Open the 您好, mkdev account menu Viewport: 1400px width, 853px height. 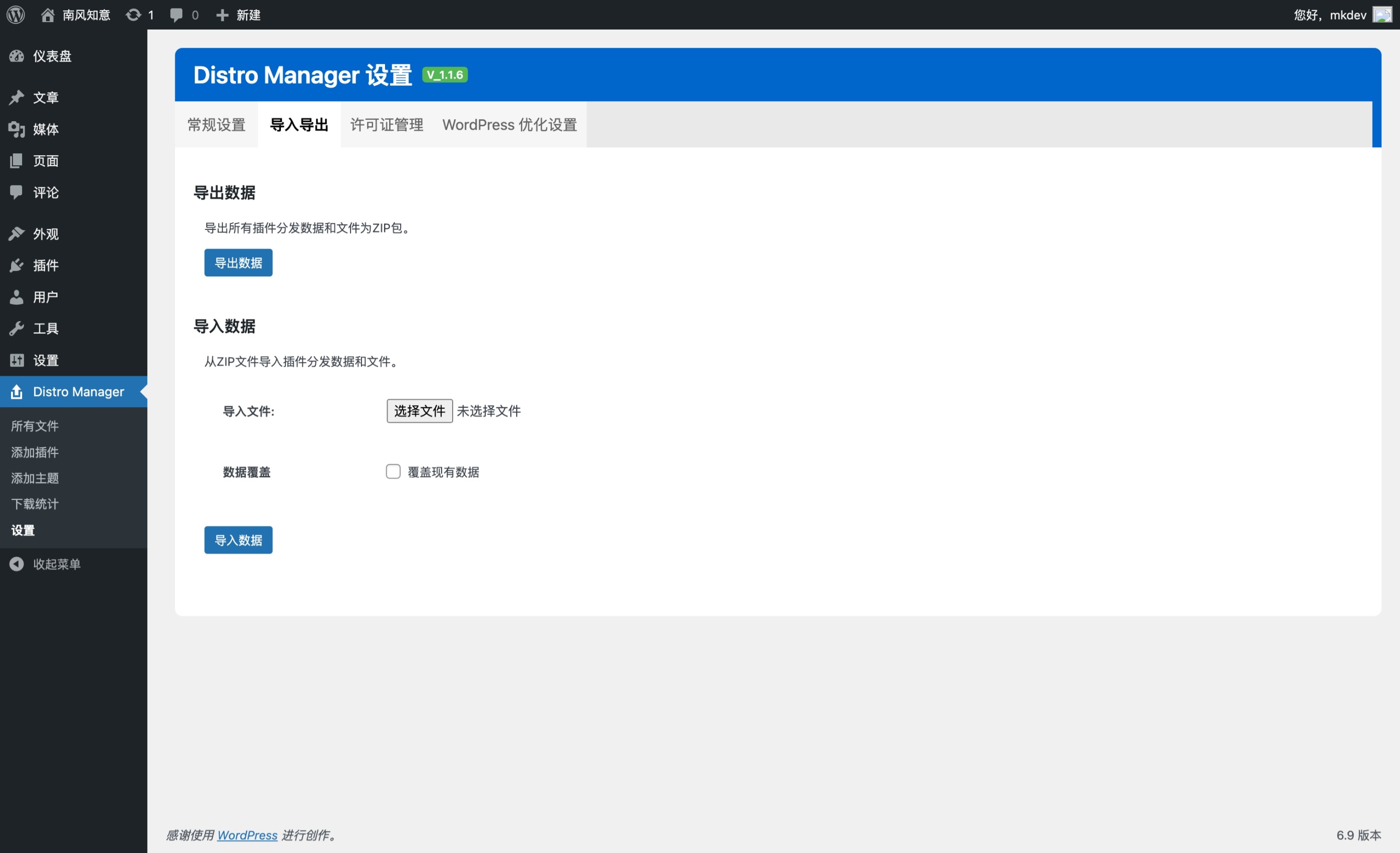[1329, 15]
